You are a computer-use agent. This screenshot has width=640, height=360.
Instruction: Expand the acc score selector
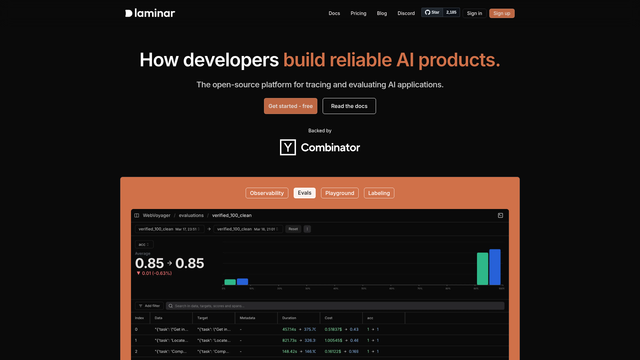click(x=144, y=244)
